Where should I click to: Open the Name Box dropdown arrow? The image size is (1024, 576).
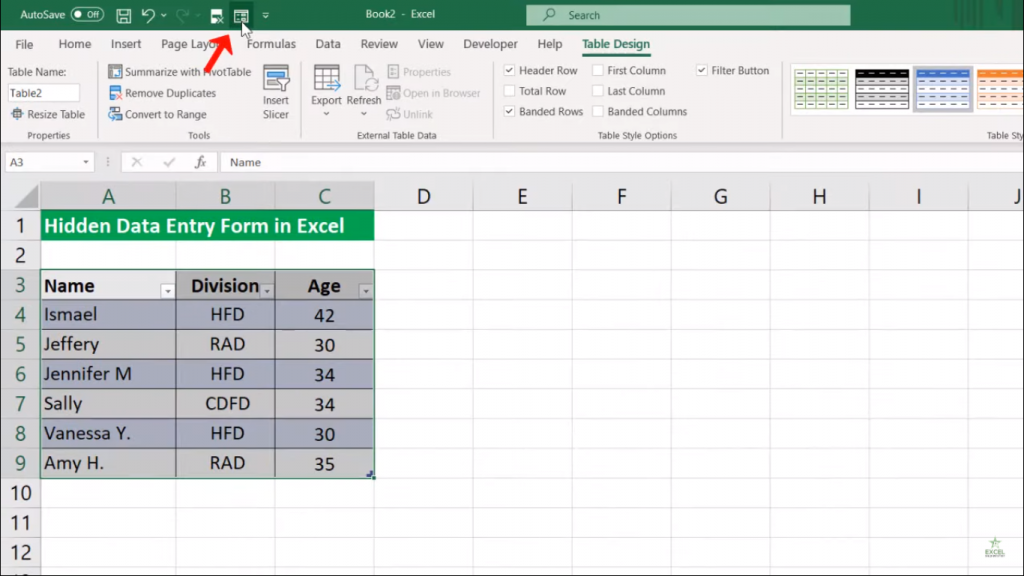click(87, 162)
